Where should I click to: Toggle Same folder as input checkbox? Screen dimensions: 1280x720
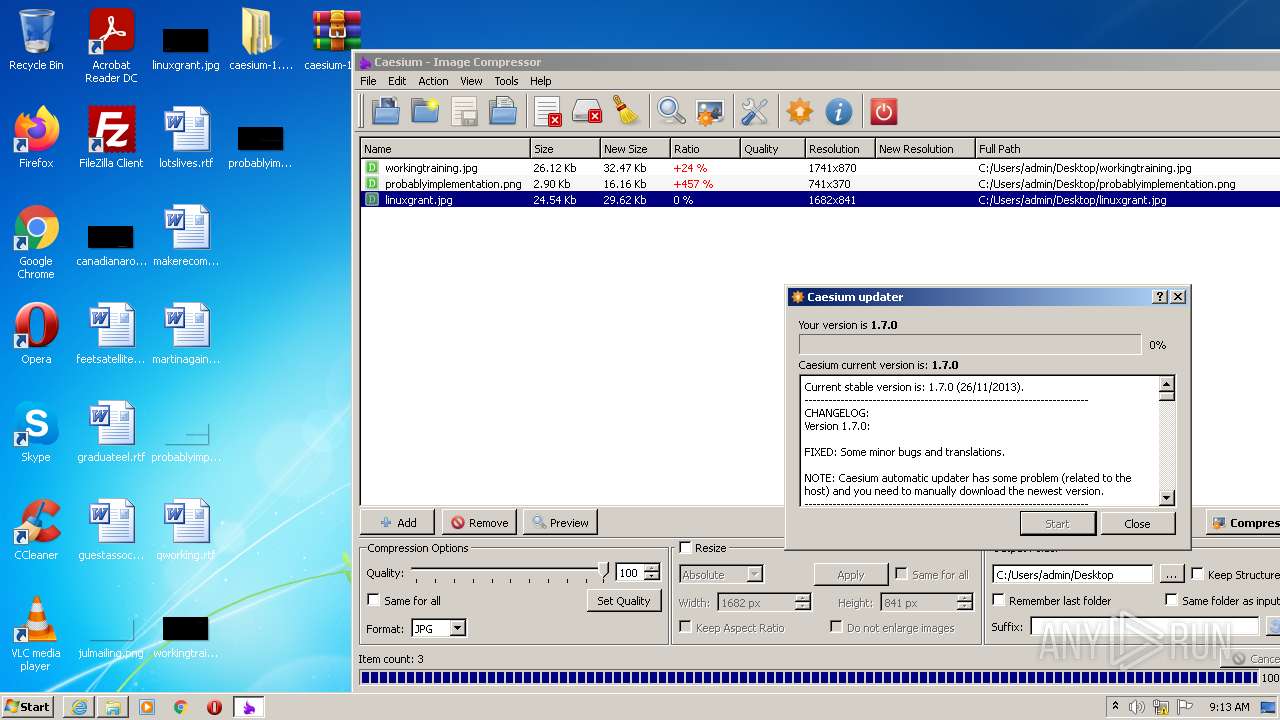[1172, 600]
